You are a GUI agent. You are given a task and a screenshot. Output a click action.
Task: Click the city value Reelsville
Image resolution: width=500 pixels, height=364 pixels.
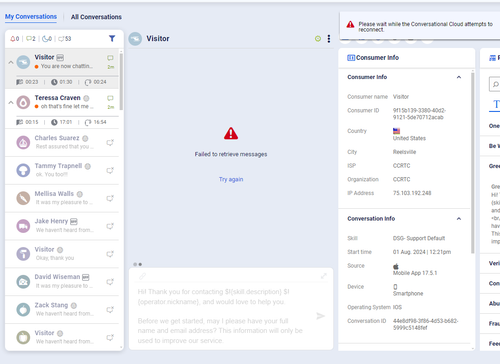click(x=404, y=152)
